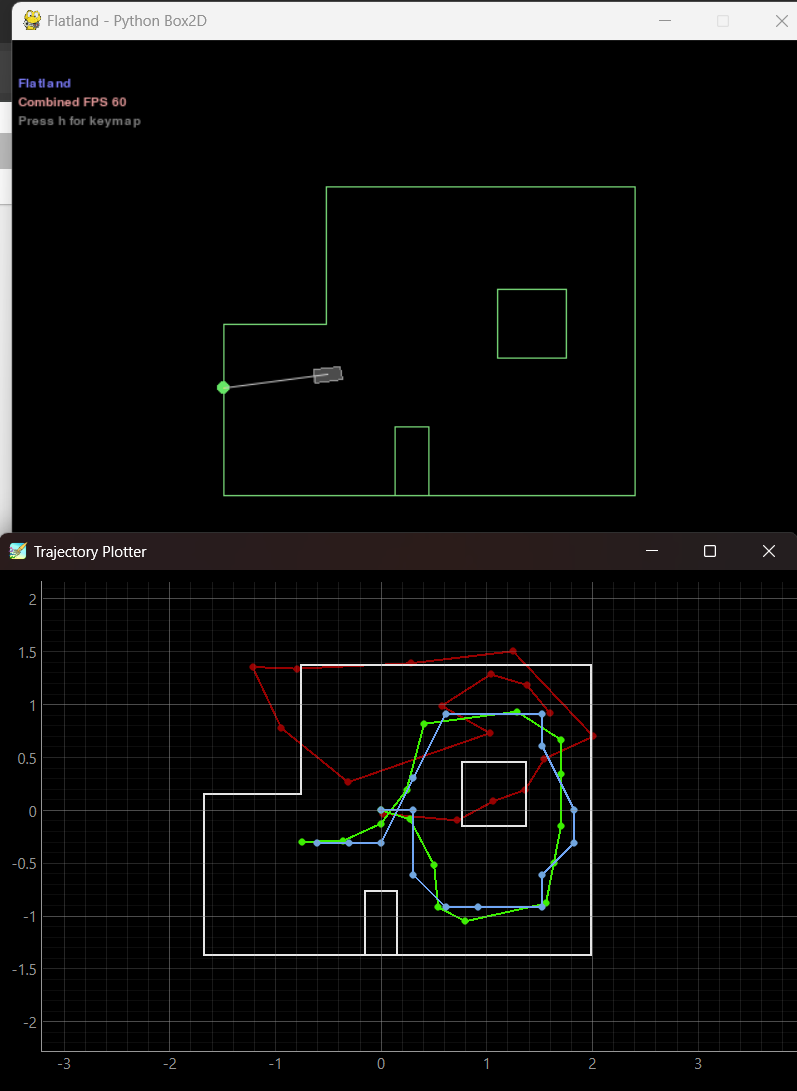Click y-axis label 0.5 in the plotter
The image size is (797, 1091).
[27, 758]
